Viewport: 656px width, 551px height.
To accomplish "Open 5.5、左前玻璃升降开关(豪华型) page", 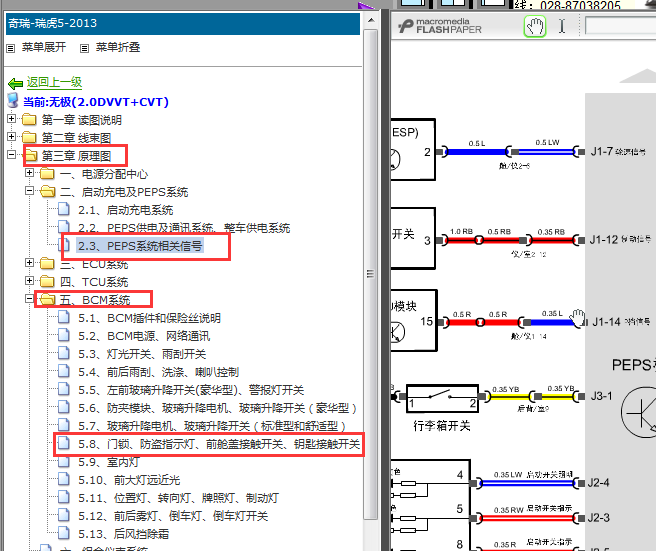I will click(x=191, y=390).
